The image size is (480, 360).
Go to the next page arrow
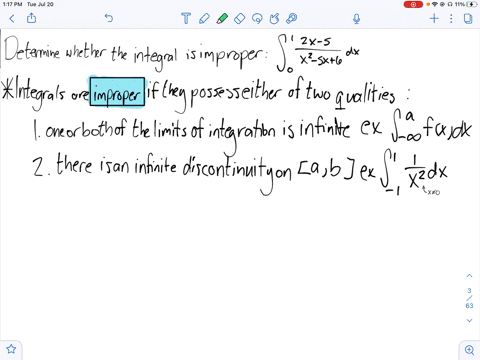(x=469, y=320)
